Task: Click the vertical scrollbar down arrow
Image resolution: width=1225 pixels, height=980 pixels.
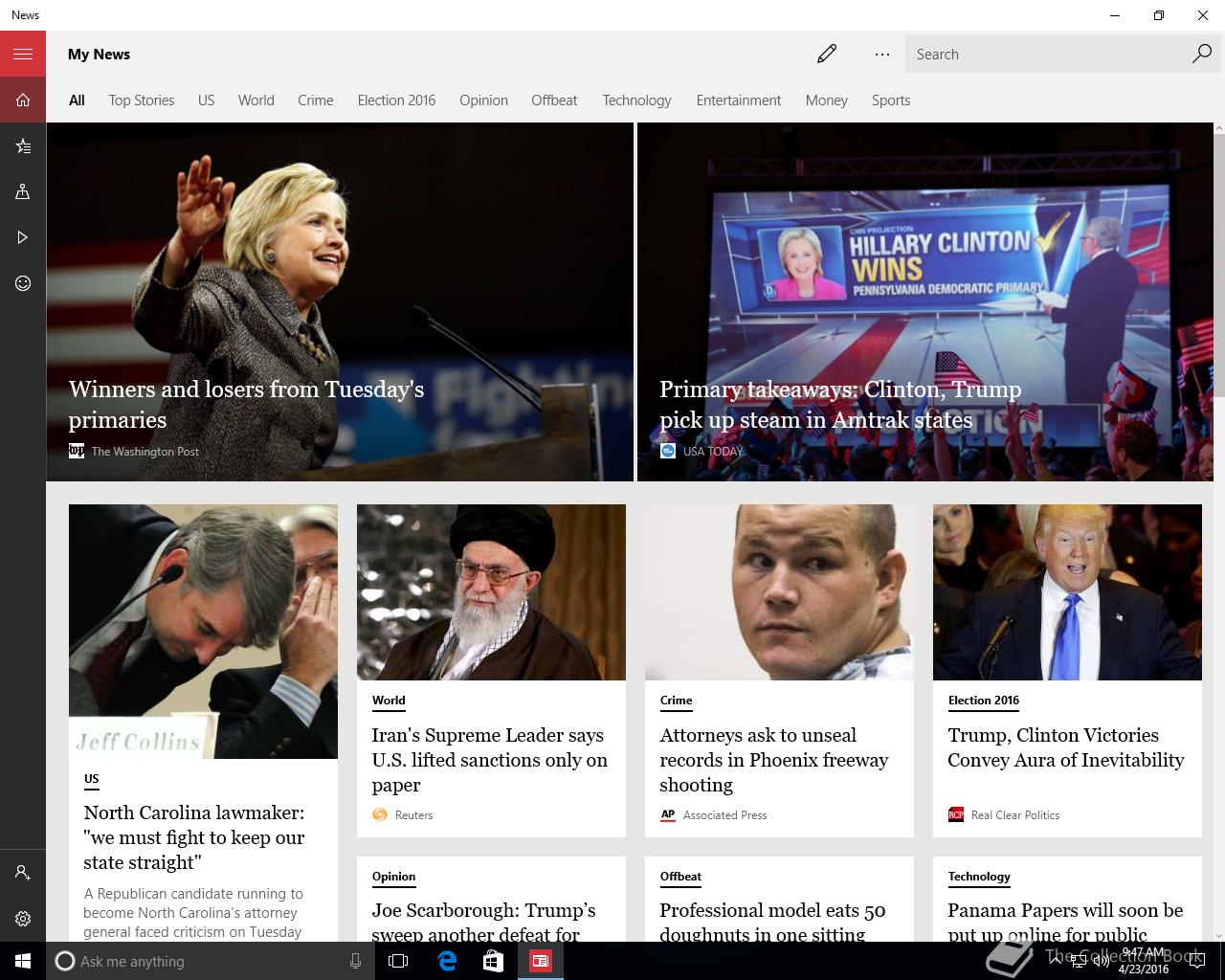Action: coord(1218,935)
